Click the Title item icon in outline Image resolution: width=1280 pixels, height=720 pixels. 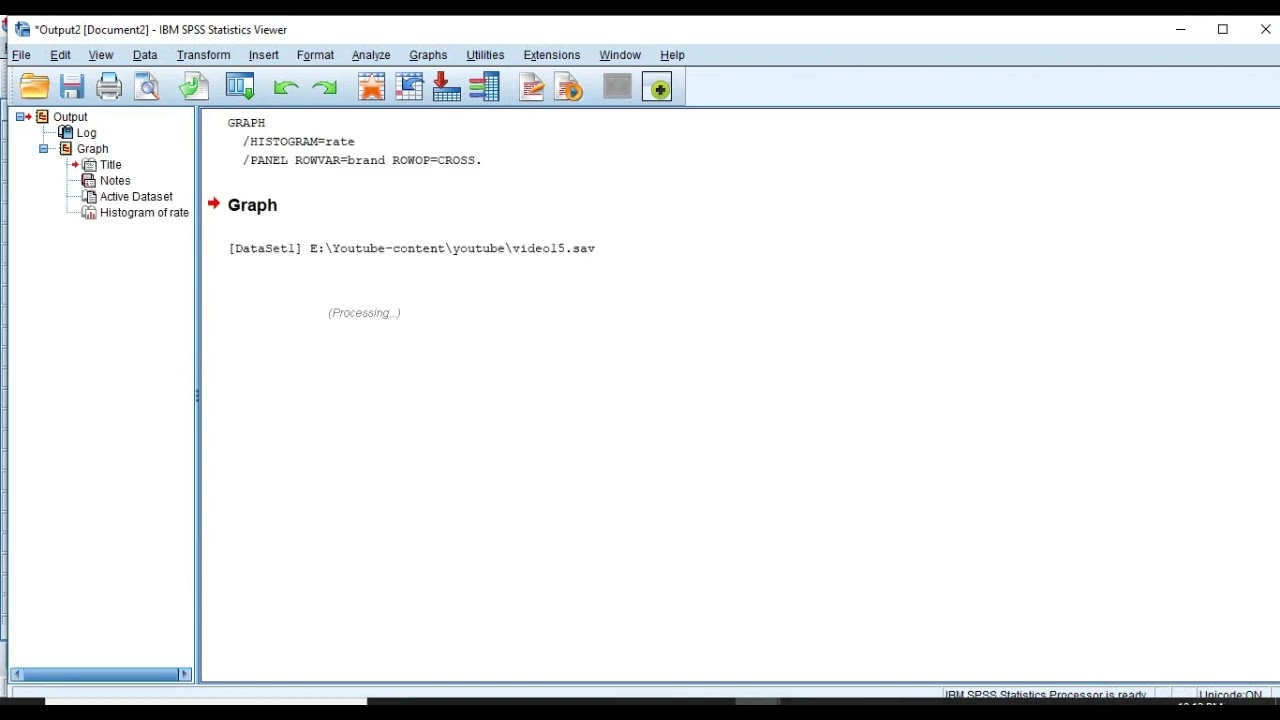89,164
